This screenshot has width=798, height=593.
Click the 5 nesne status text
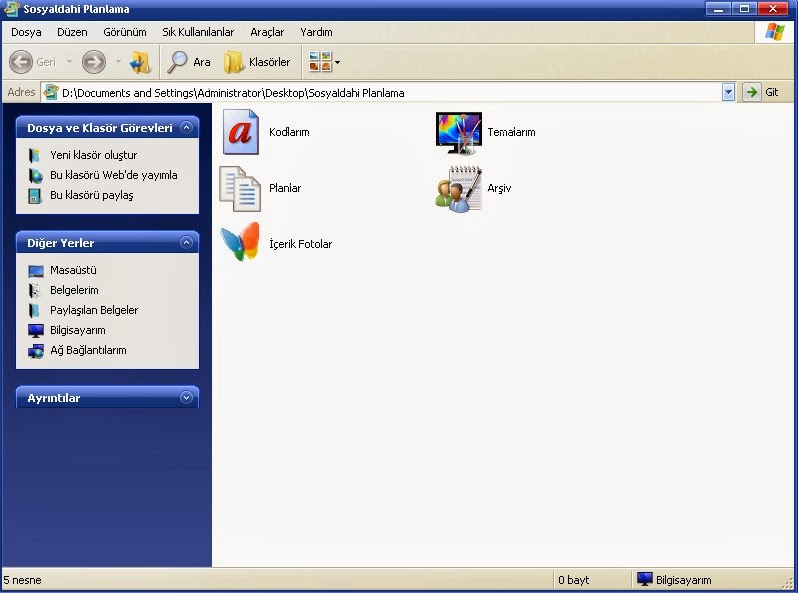click(22, 580)
